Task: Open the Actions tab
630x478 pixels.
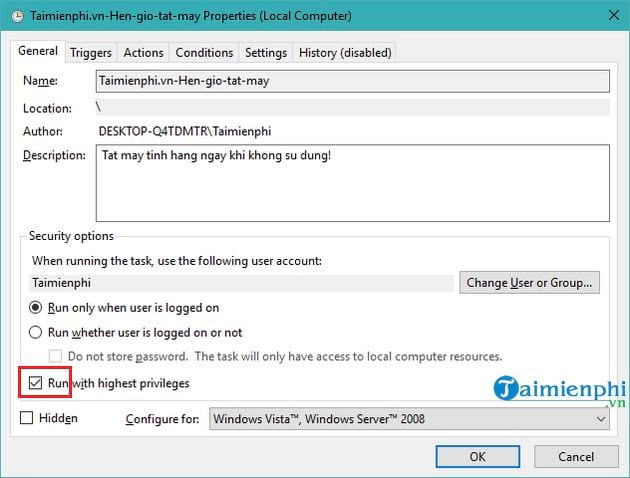Action: (x=143, y=53)
